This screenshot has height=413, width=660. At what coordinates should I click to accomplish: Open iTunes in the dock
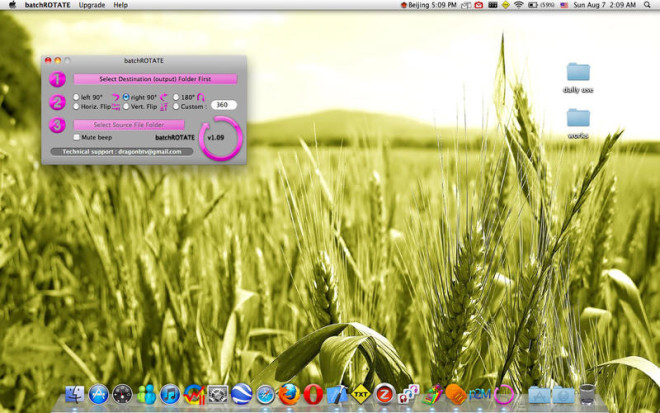pyautogui.click(x=170, y=394)
